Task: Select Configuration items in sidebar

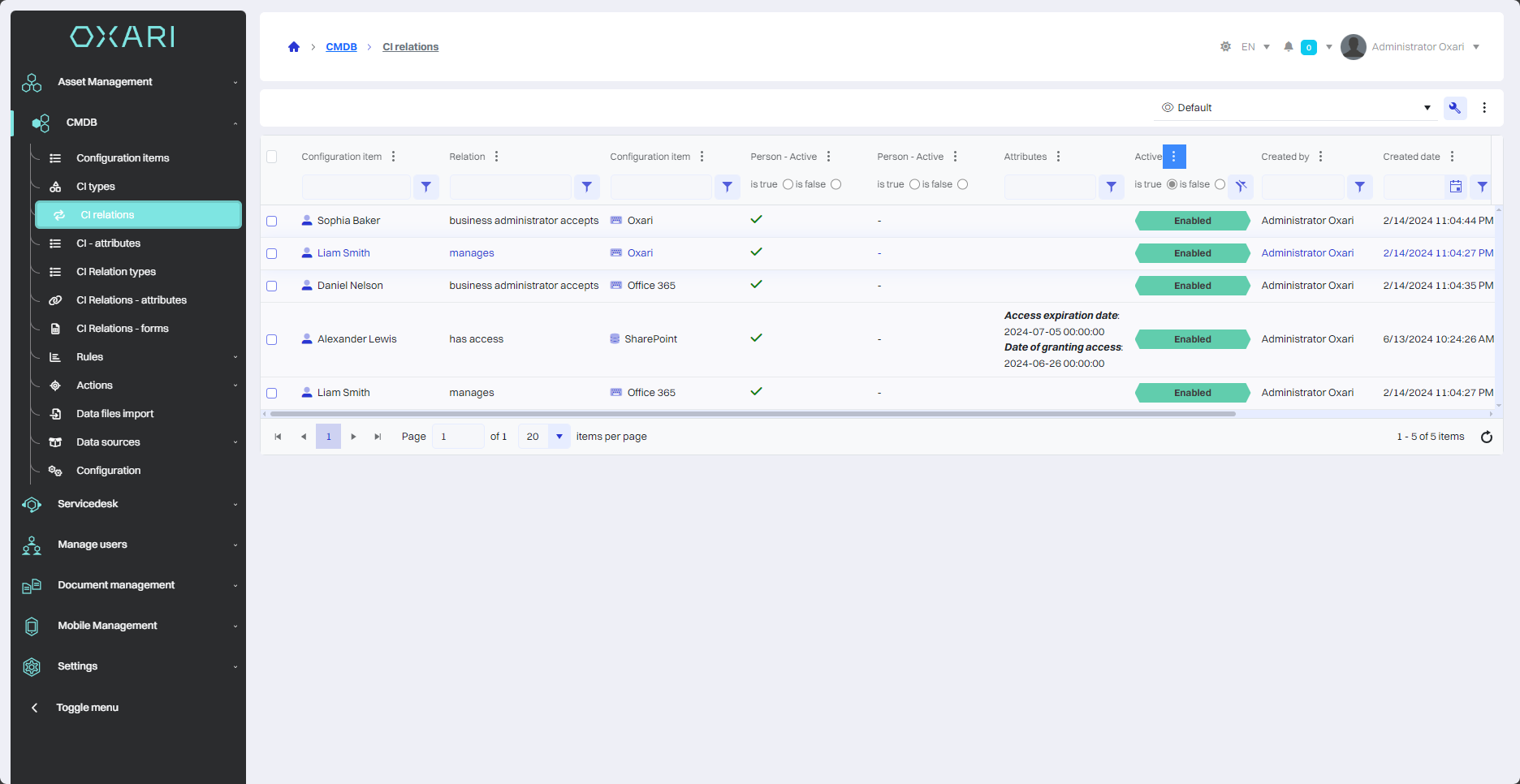Action: pyautogui.click(x=123, y=158)
